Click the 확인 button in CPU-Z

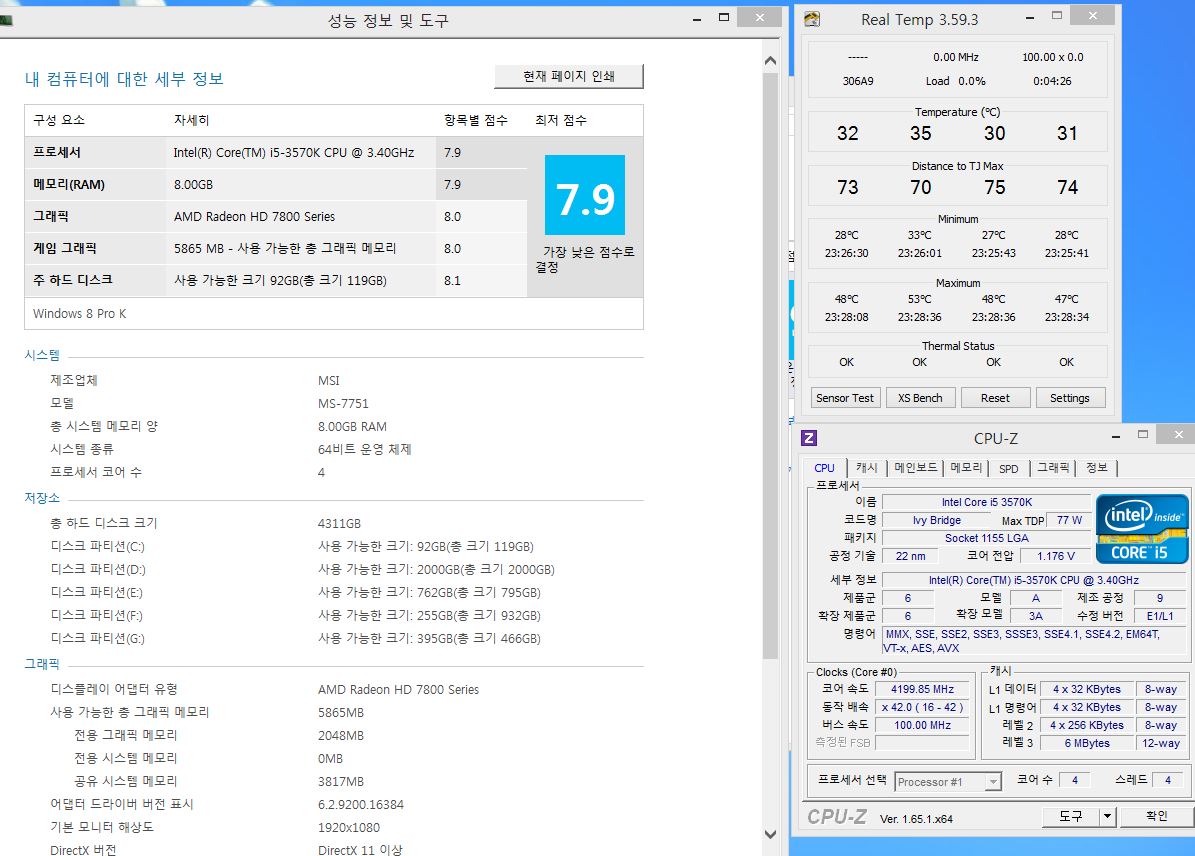click(1157, 816)
